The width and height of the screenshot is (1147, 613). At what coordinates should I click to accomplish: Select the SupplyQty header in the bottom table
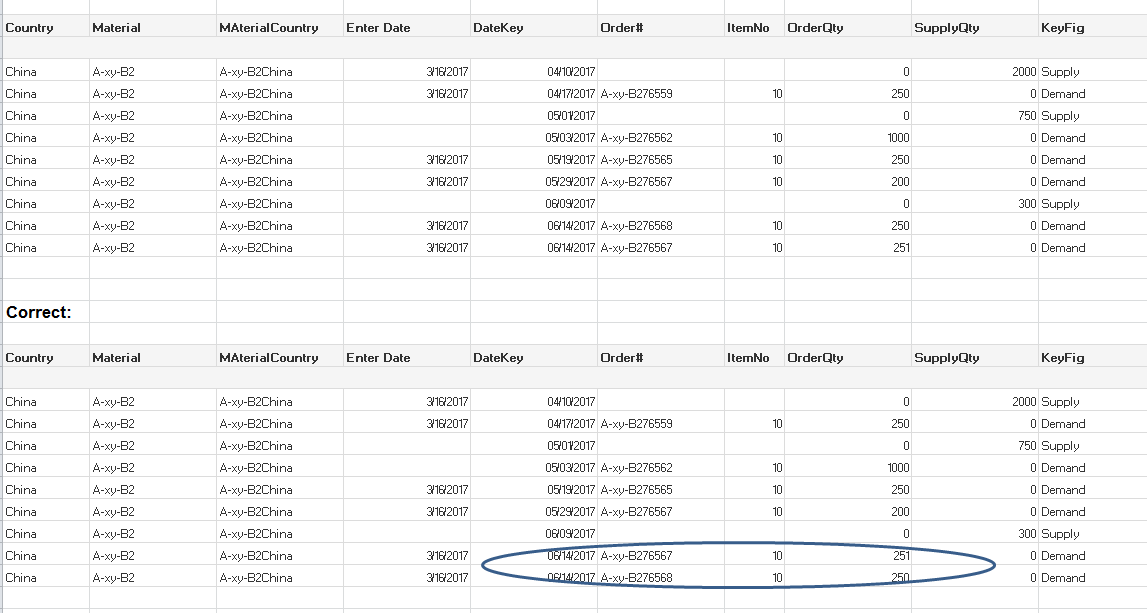[946, 358]
